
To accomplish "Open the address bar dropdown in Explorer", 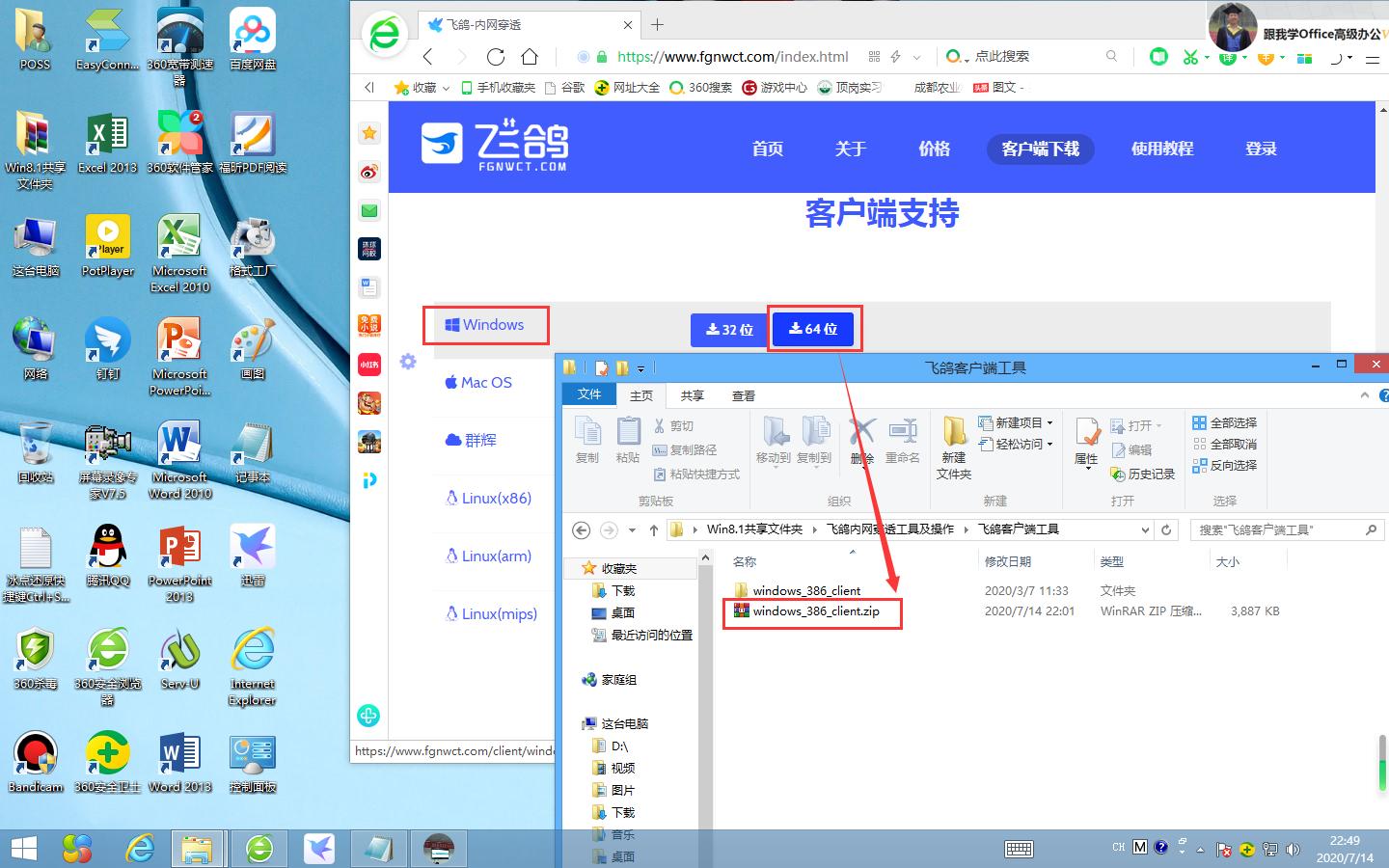I will tap(1145, 529).
